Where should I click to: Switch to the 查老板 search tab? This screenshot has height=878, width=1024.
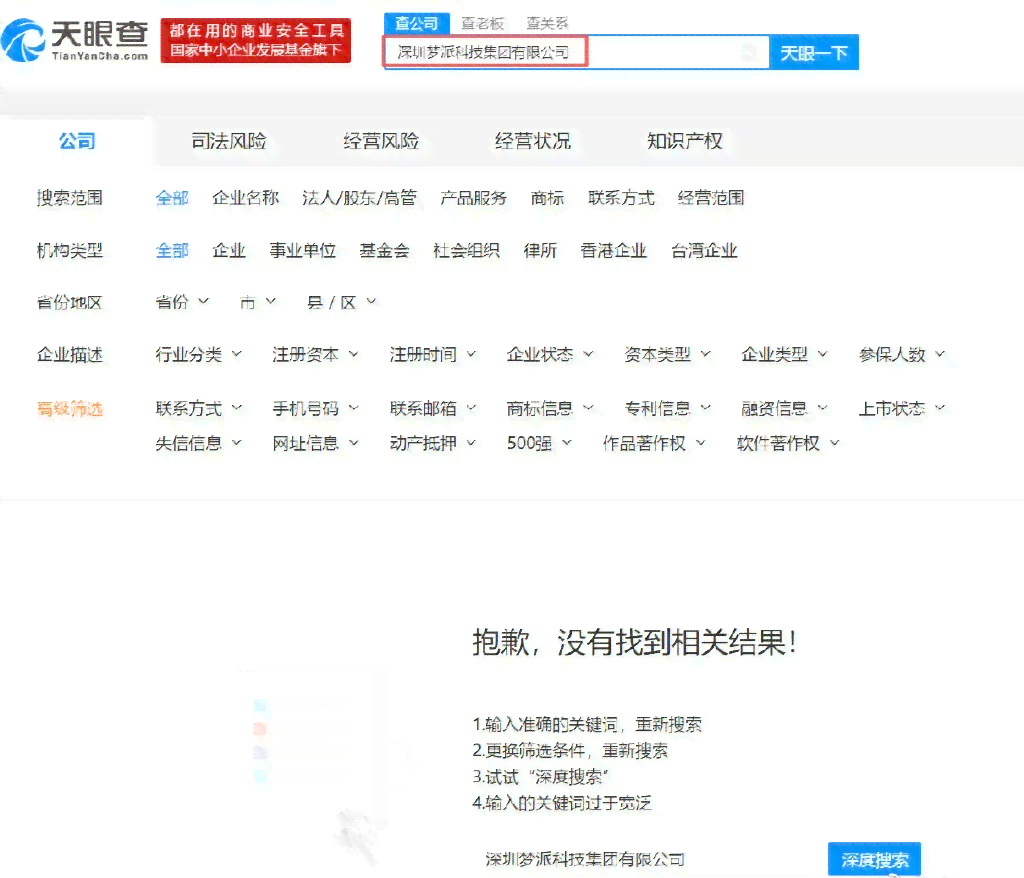click(483, 24)
